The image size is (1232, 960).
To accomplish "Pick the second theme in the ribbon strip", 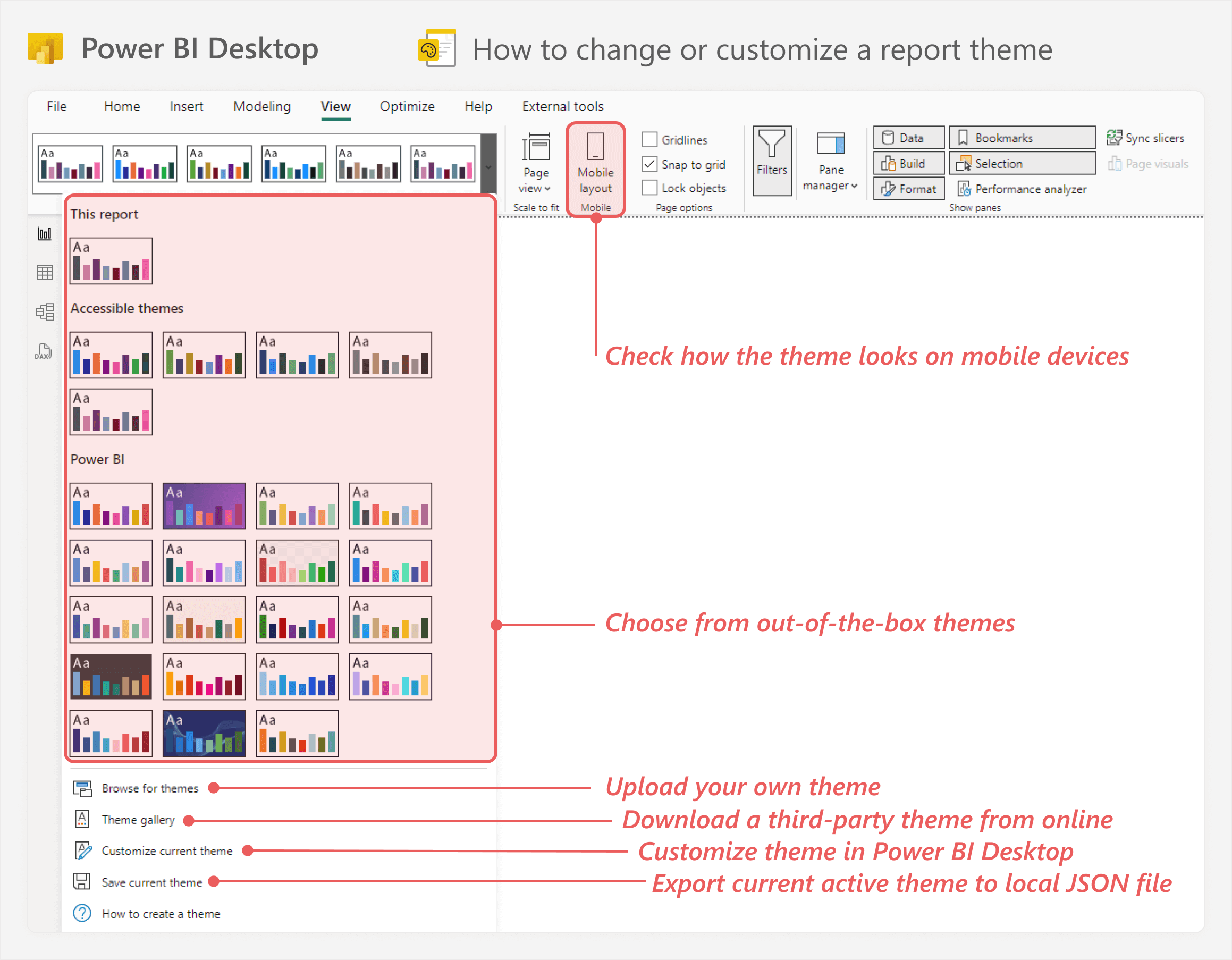I will 145,164.
